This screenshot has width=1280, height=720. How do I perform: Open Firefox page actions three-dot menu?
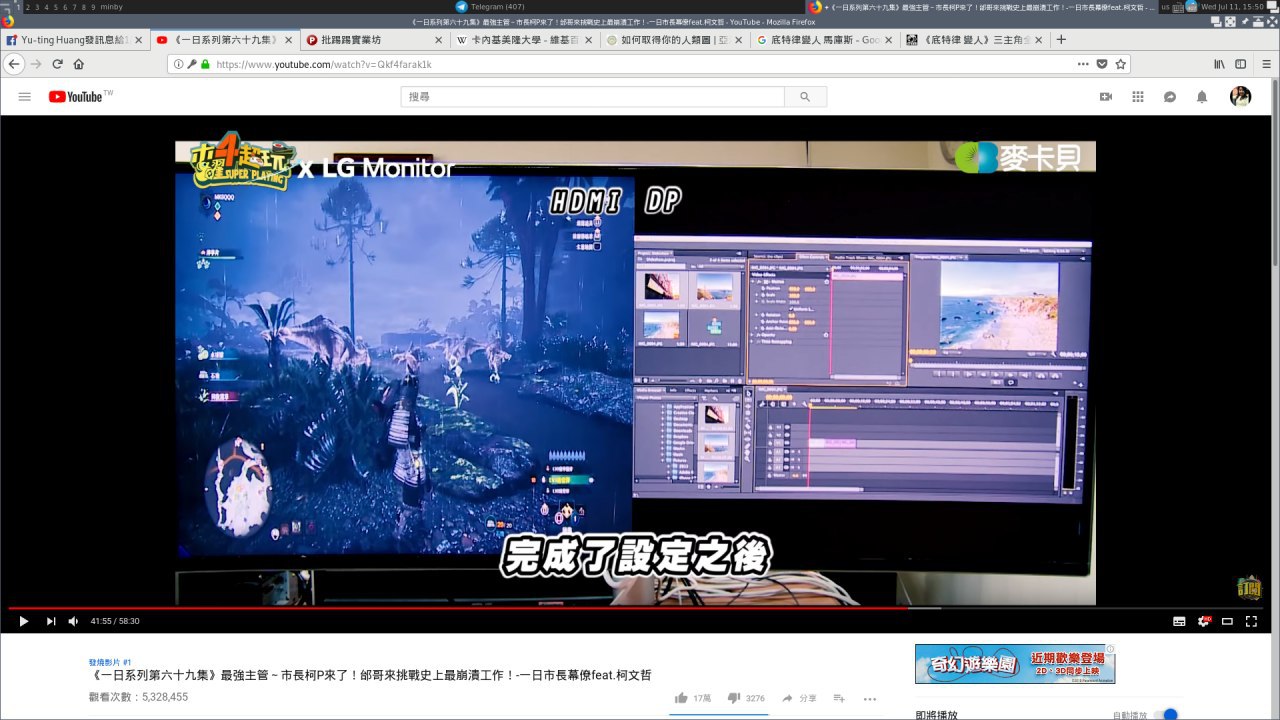click(x=1083, y=64)
